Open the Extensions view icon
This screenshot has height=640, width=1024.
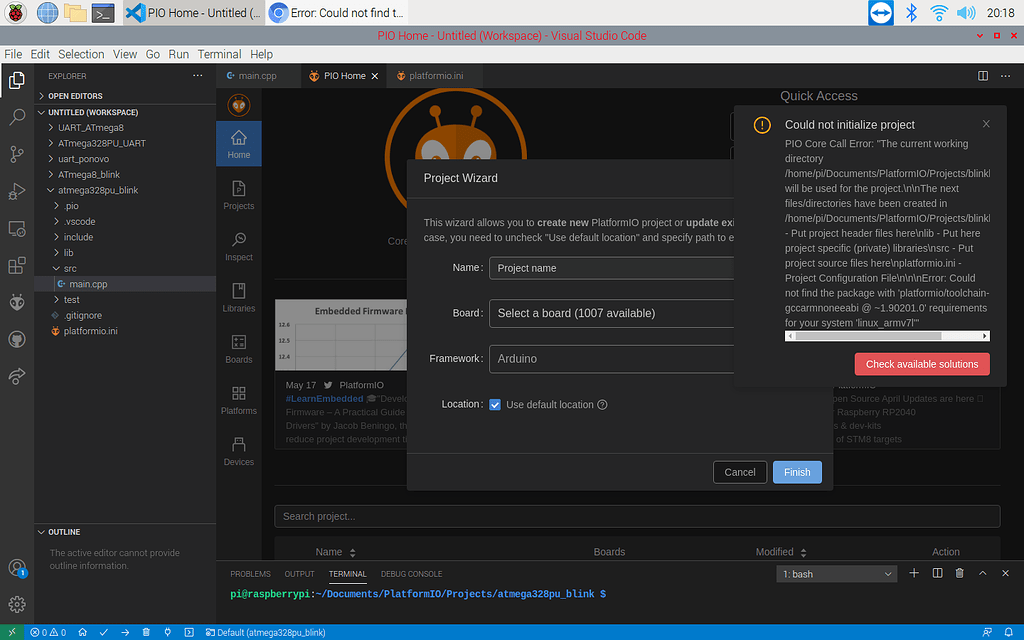pos(17,266)
